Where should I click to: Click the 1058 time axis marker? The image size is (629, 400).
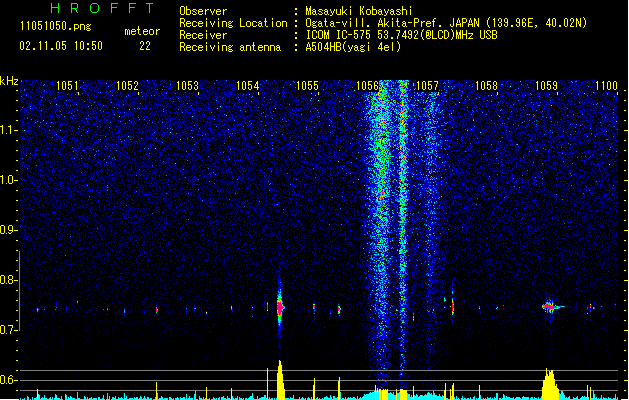486,86
